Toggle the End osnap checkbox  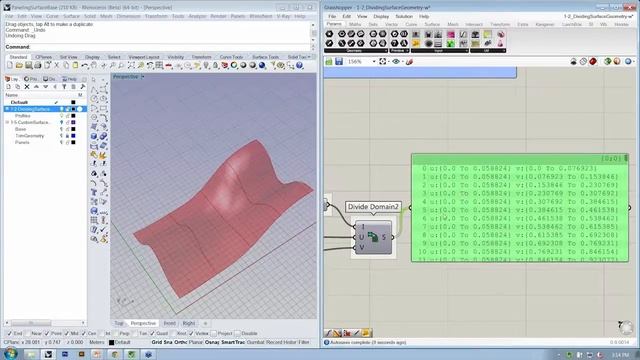(x=10, y=333)
